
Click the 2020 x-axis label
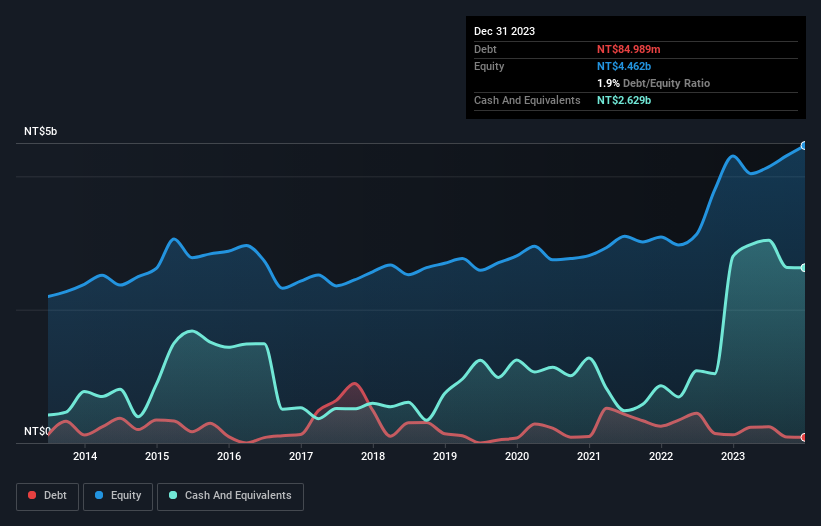(x=517, y=456)
